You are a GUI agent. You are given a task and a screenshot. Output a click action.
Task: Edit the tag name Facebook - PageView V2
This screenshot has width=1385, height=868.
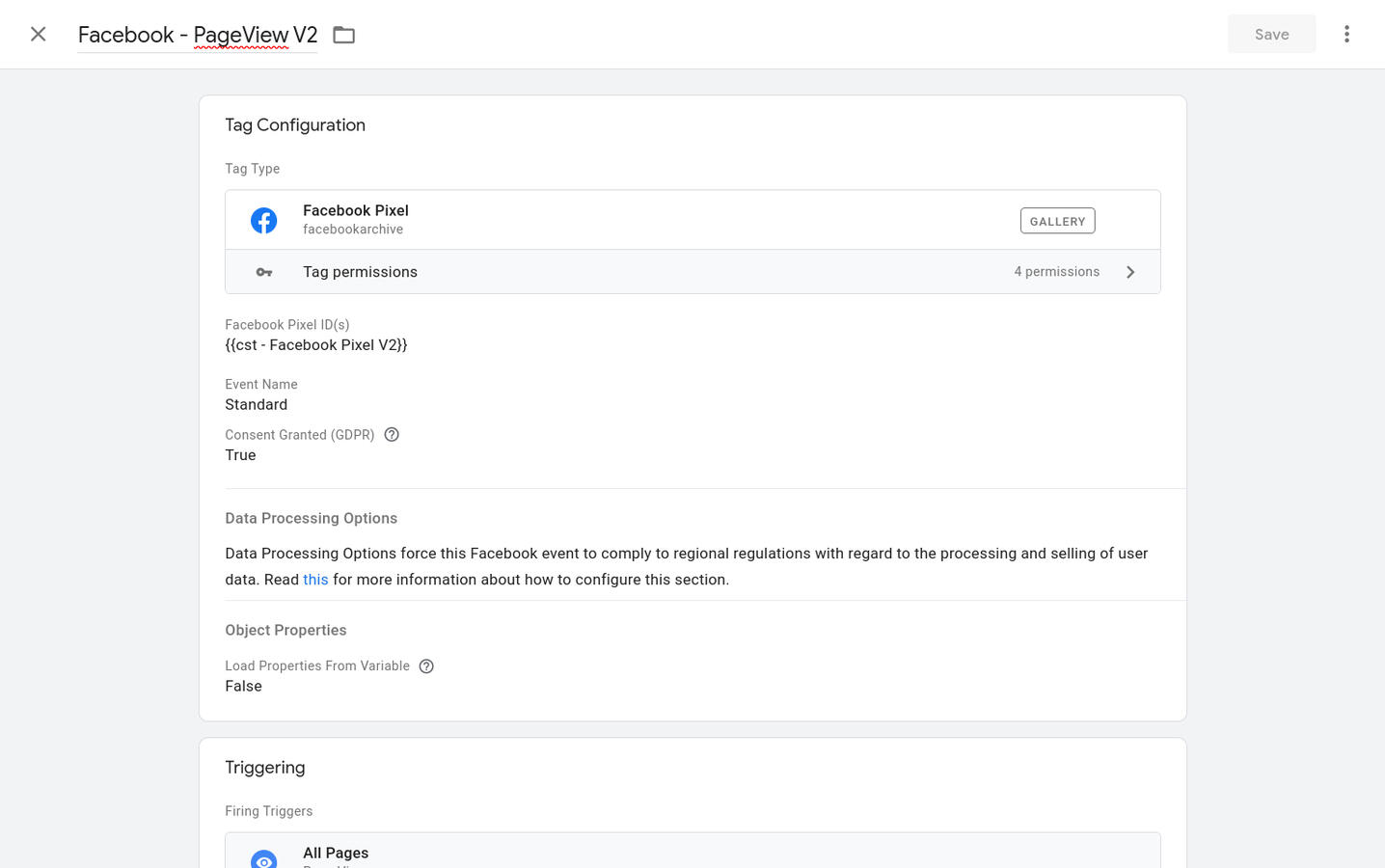[198, 35]
